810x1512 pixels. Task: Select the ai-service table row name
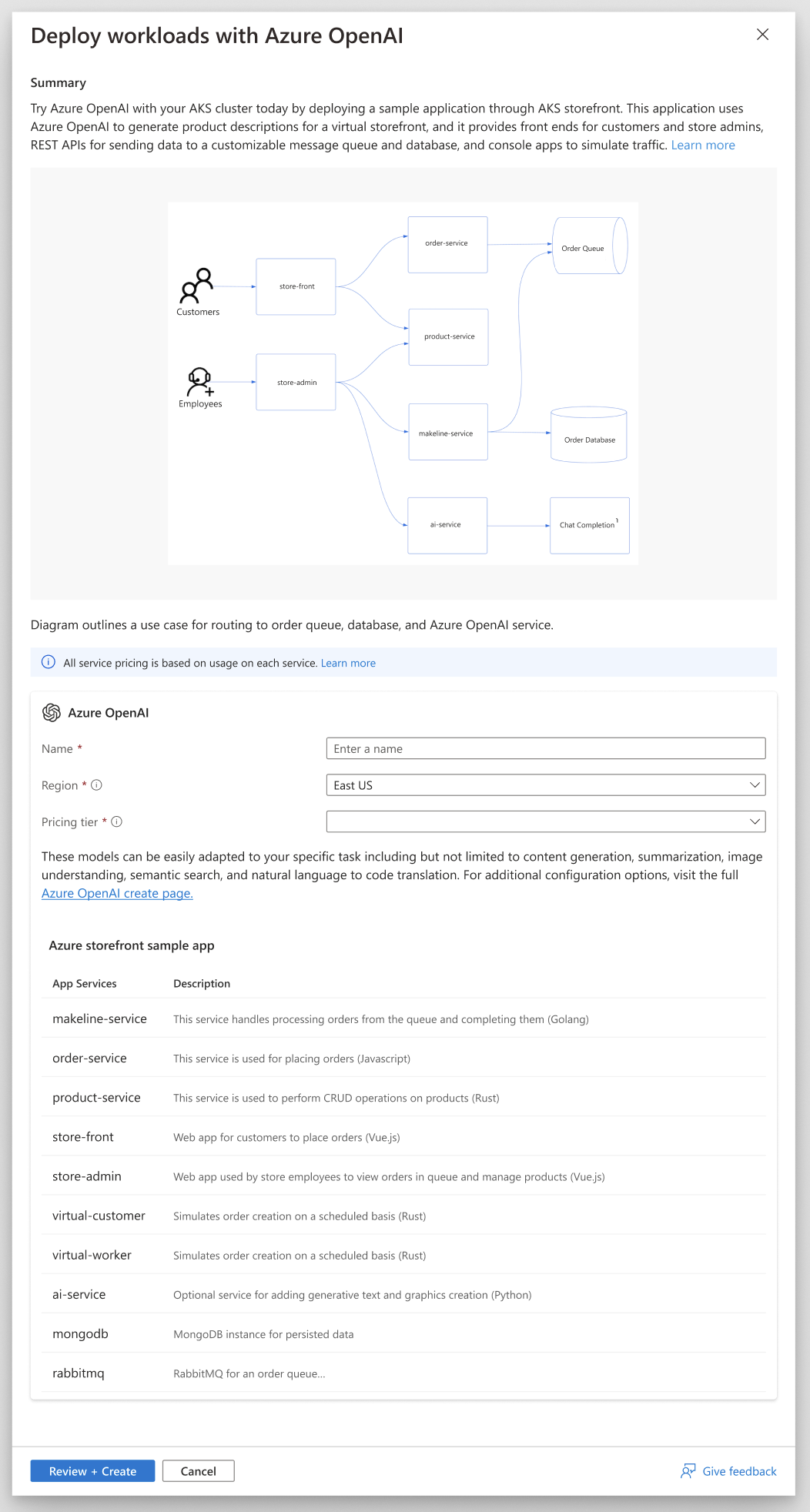(x=79, y=1295)
